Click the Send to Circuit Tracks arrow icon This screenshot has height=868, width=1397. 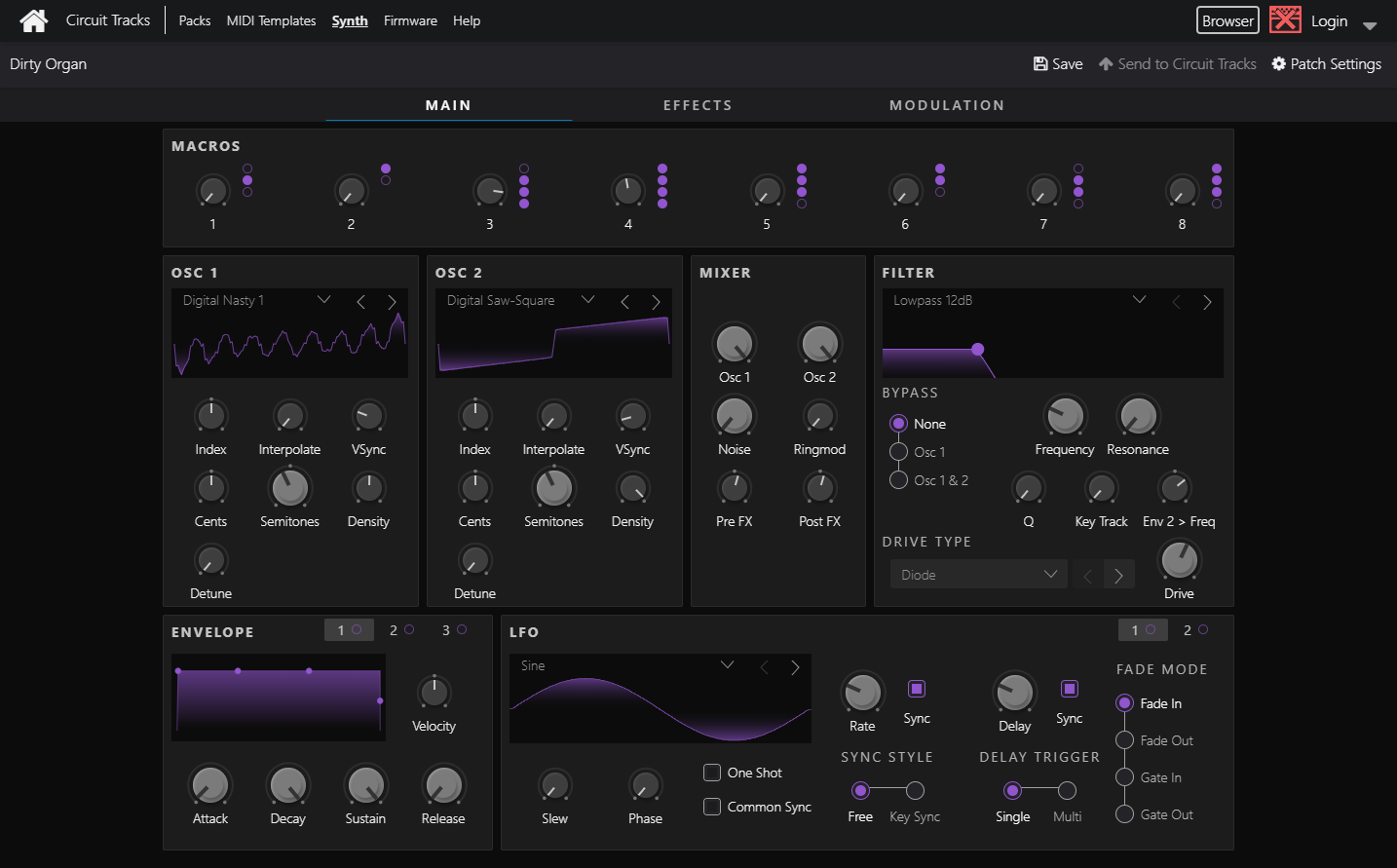pos(1106,63)
